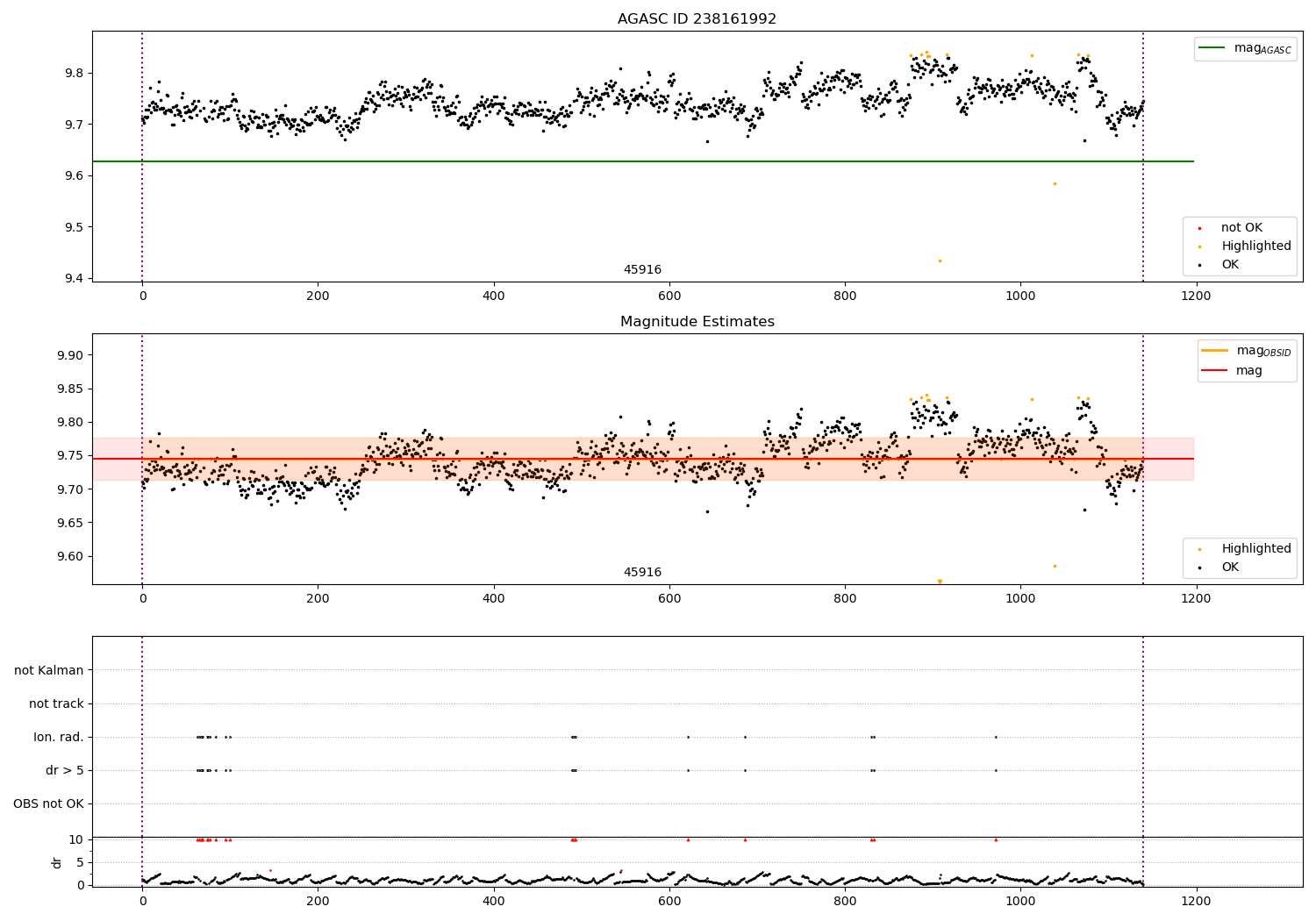This screenshot has width=1316, height=921.
Task: Click the orange 'Highlighted' entry in top legend
Action: click(1256, 246)
